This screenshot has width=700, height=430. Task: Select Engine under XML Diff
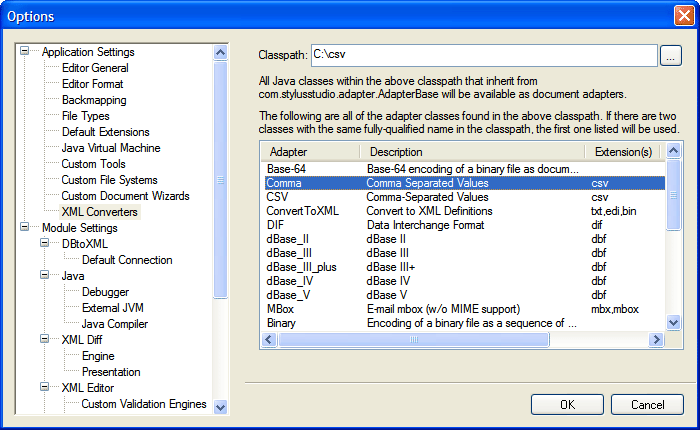[x=98, y=356]
